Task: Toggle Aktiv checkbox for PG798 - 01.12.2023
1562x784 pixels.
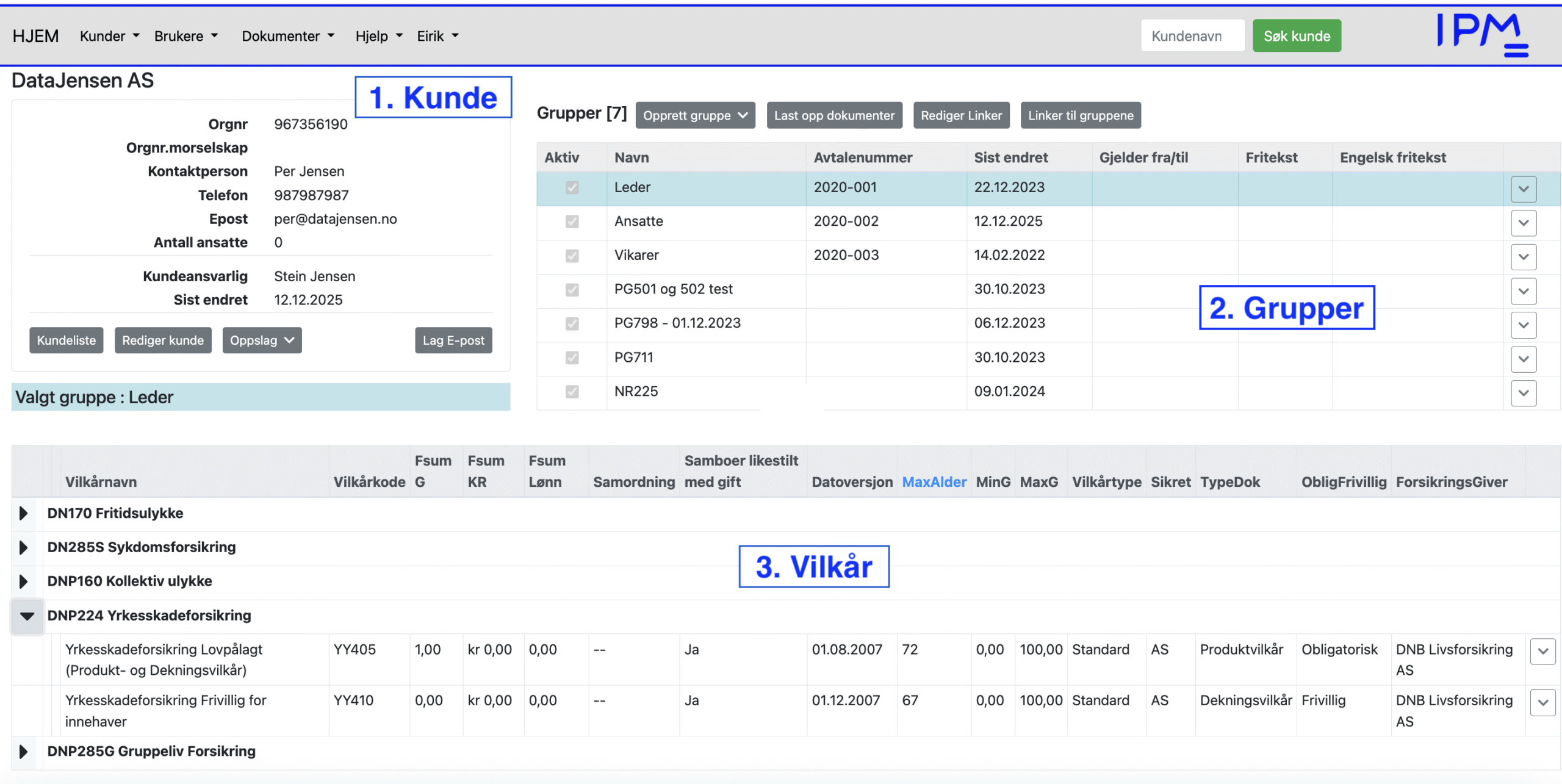Action: click(572, 323)
